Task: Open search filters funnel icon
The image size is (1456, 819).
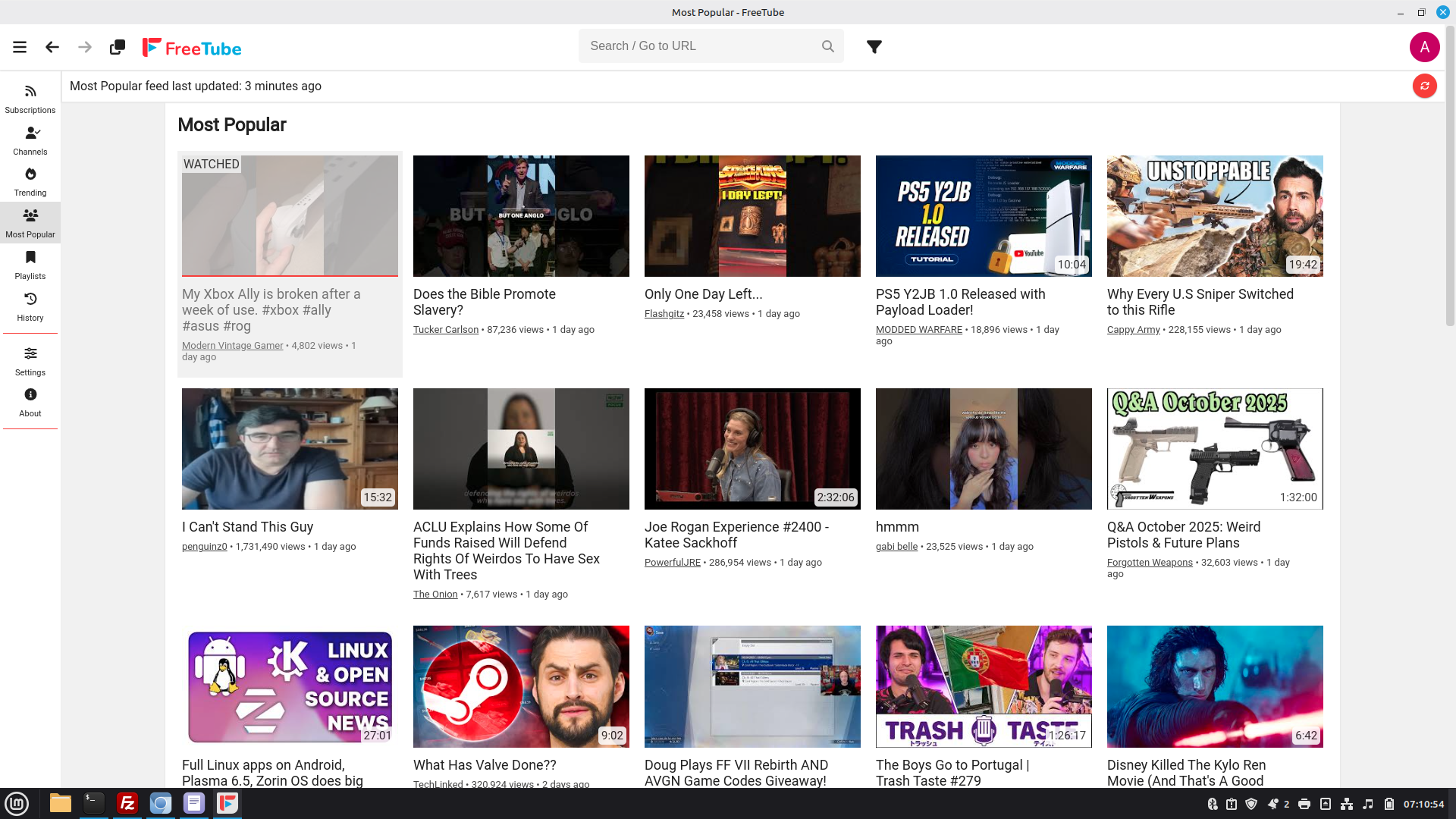Action: pyautogui.click(x=874, y=47)
